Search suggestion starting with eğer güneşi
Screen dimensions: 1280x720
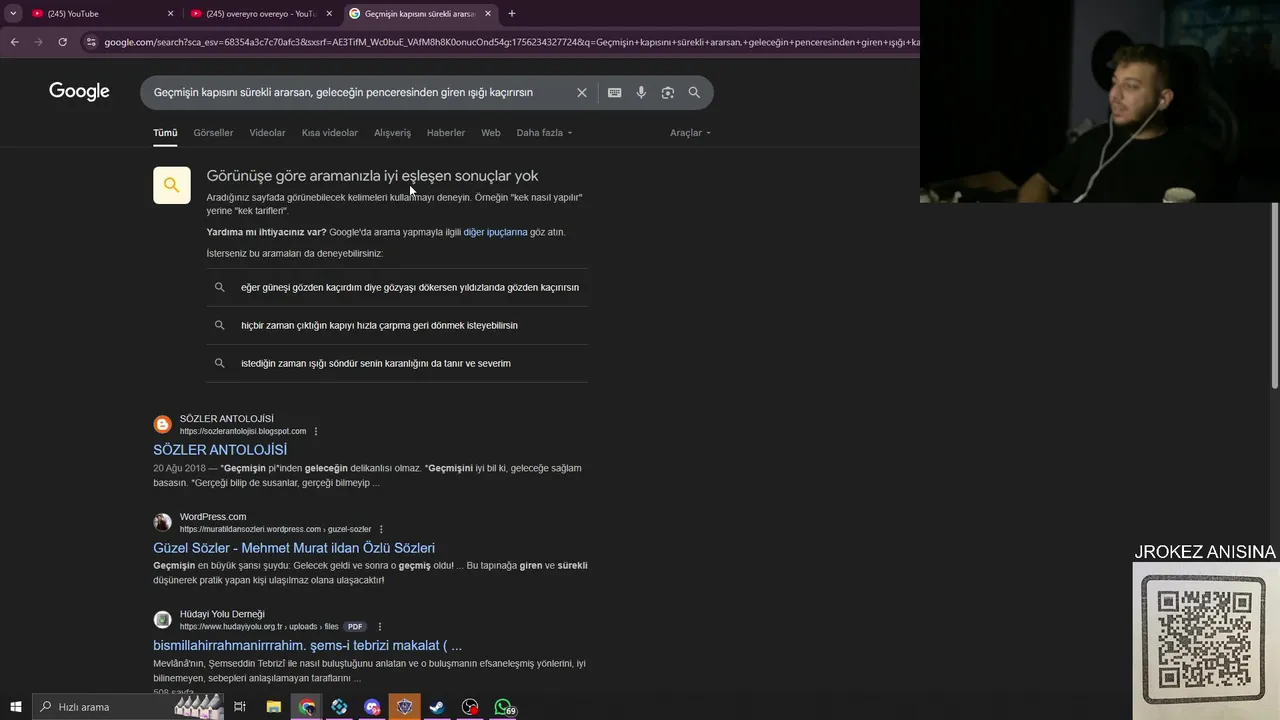tap(397, 288)
